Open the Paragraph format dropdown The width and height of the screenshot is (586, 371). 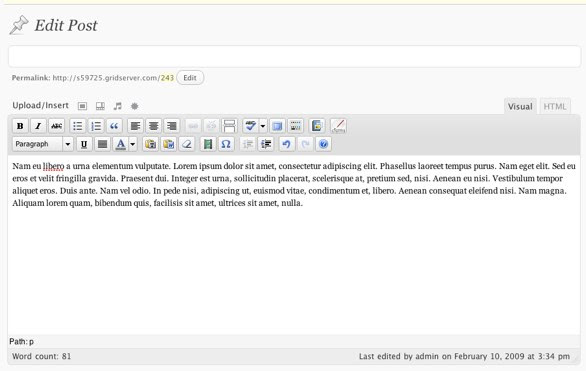tap(43, 144)
